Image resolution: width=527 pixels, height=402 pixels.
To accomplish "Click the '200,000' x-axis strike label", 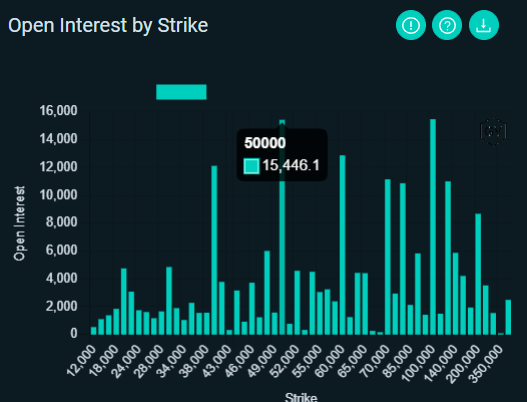I will pyautogui.click(x=463, y=364).
